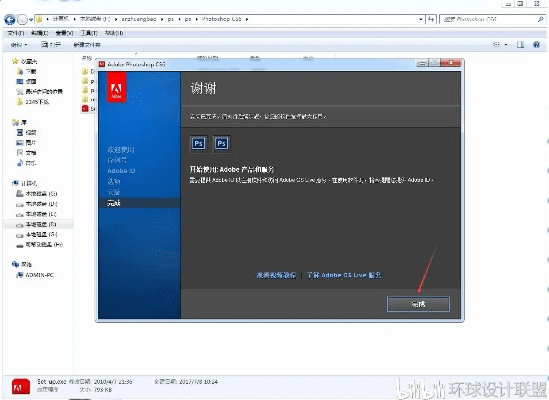Toggle the preview pane icon
Screen dimensions: 549x400
point(520,44)
